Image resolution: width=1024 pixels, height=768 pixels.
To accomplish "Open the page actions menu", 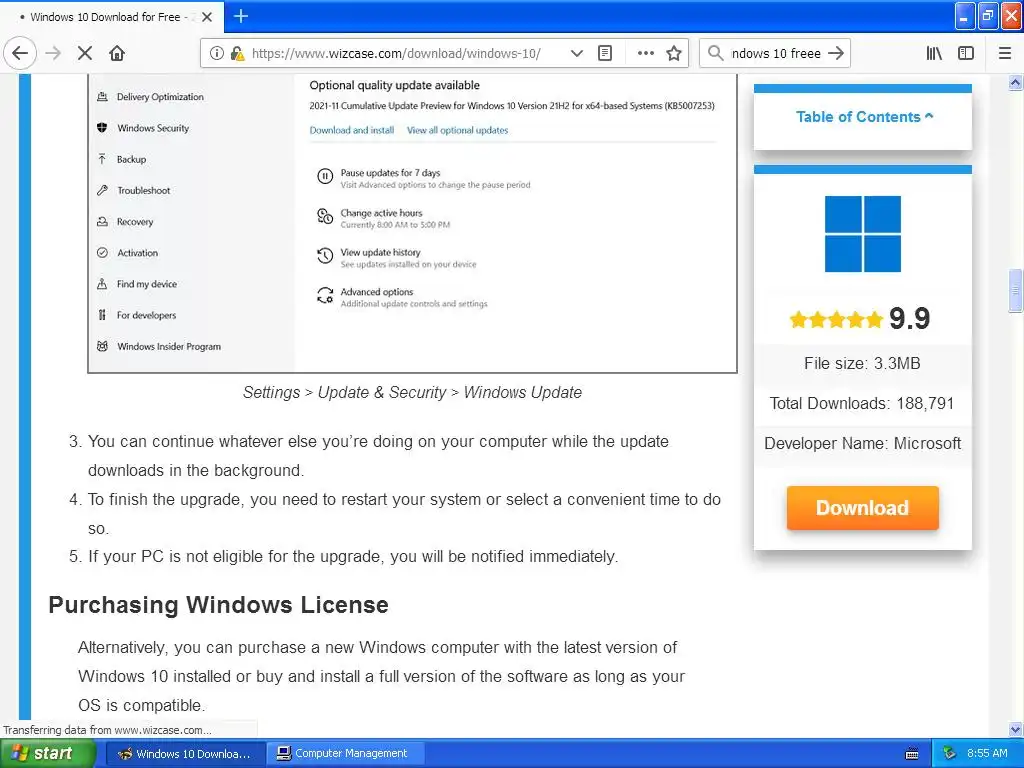I will tap(645, 54).
